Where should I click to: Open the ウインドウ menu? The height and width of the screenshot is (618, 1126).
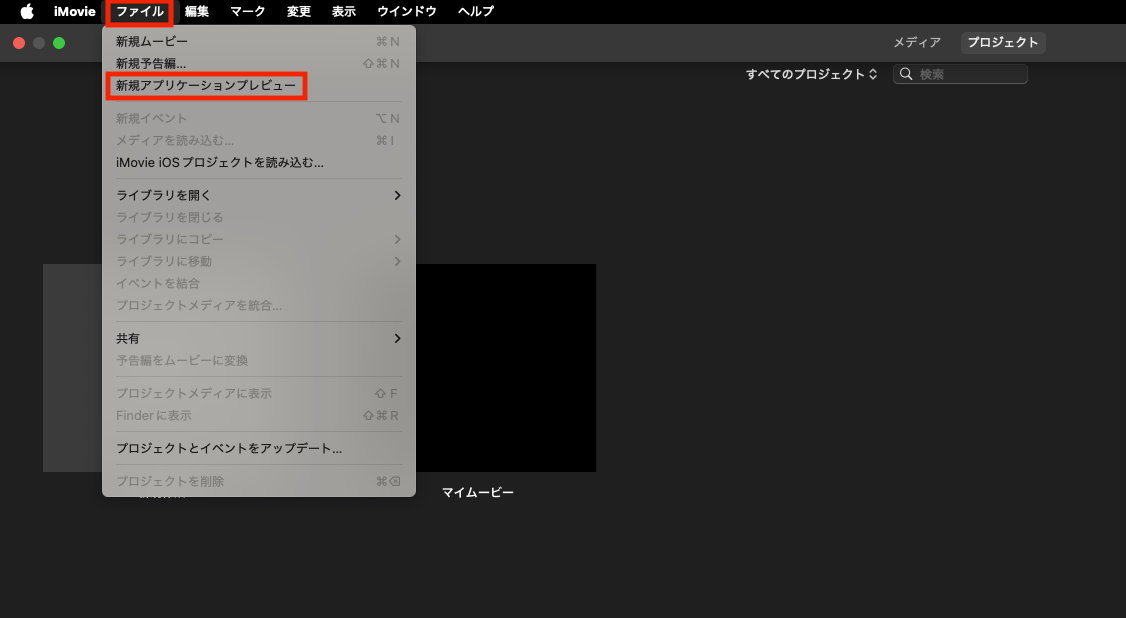click(407, 11)
